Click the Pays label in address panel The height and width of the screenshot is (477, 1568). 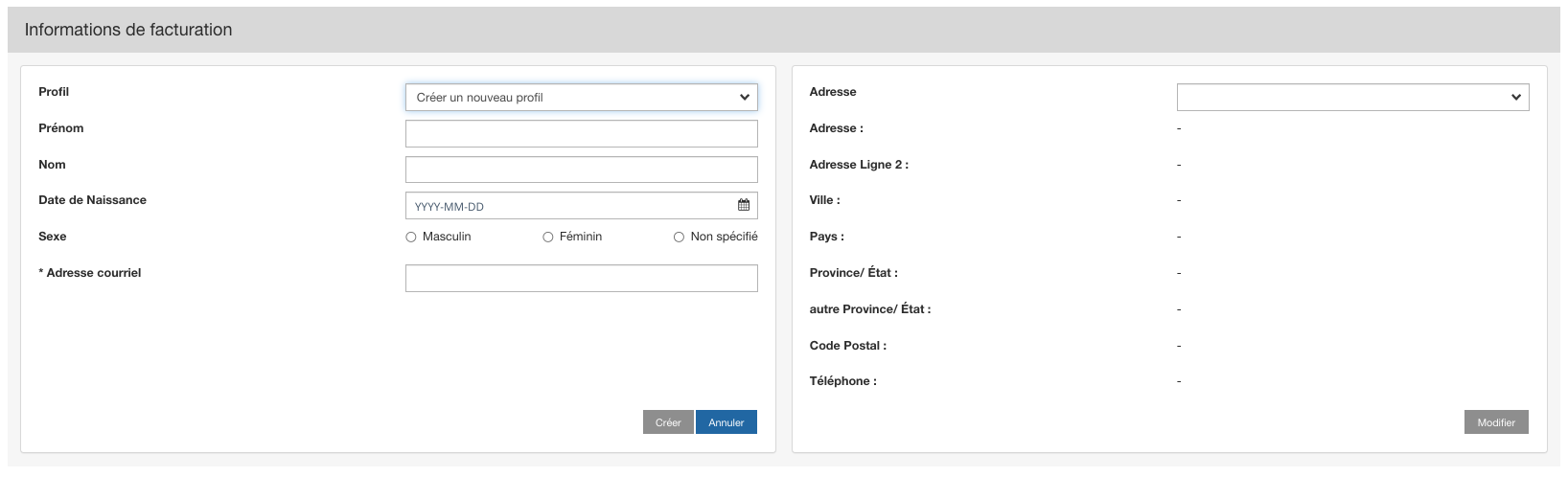click(826, 237)
